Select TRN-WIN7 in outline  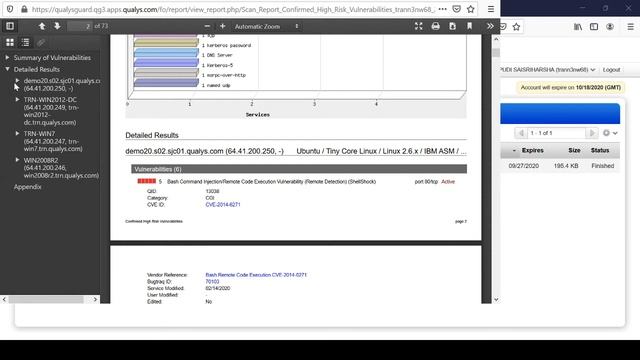click(53, 141)
